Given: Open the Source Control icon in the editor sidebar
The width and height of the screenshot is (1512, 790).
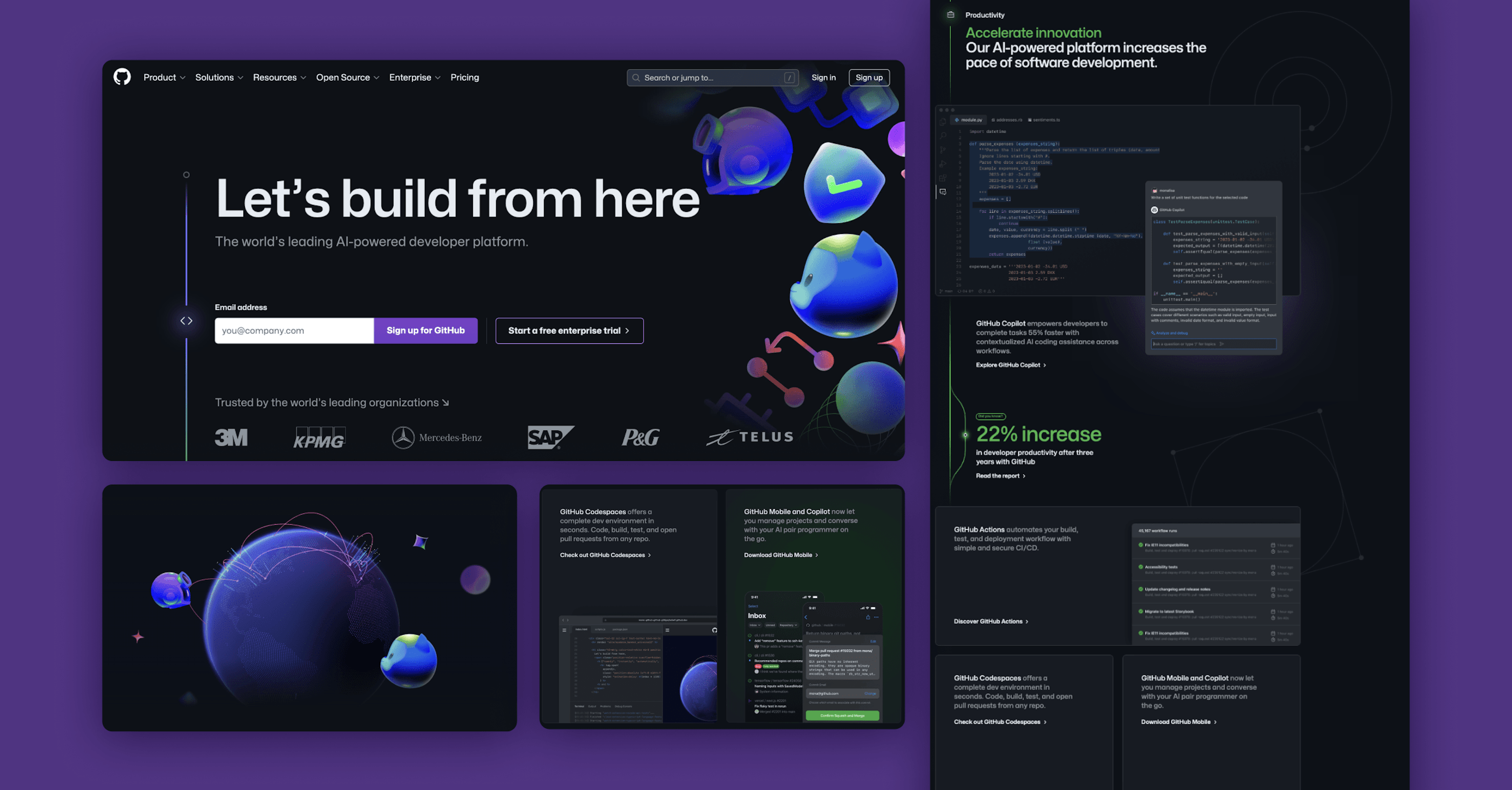Looking at the screenshot, I should 943,150.
